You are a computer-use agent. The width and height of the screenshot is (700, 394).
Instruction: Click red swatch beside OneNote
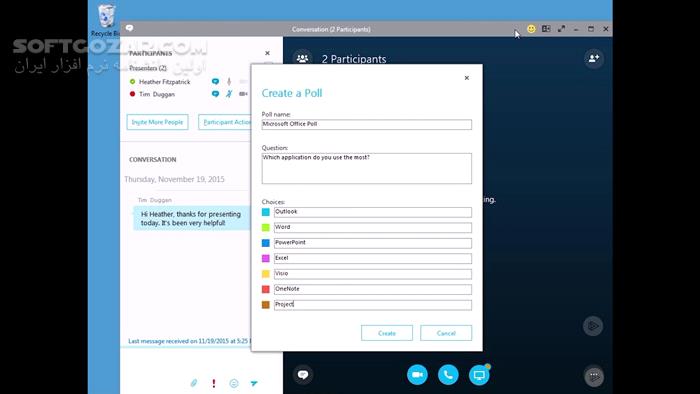[x=266, y=289]
